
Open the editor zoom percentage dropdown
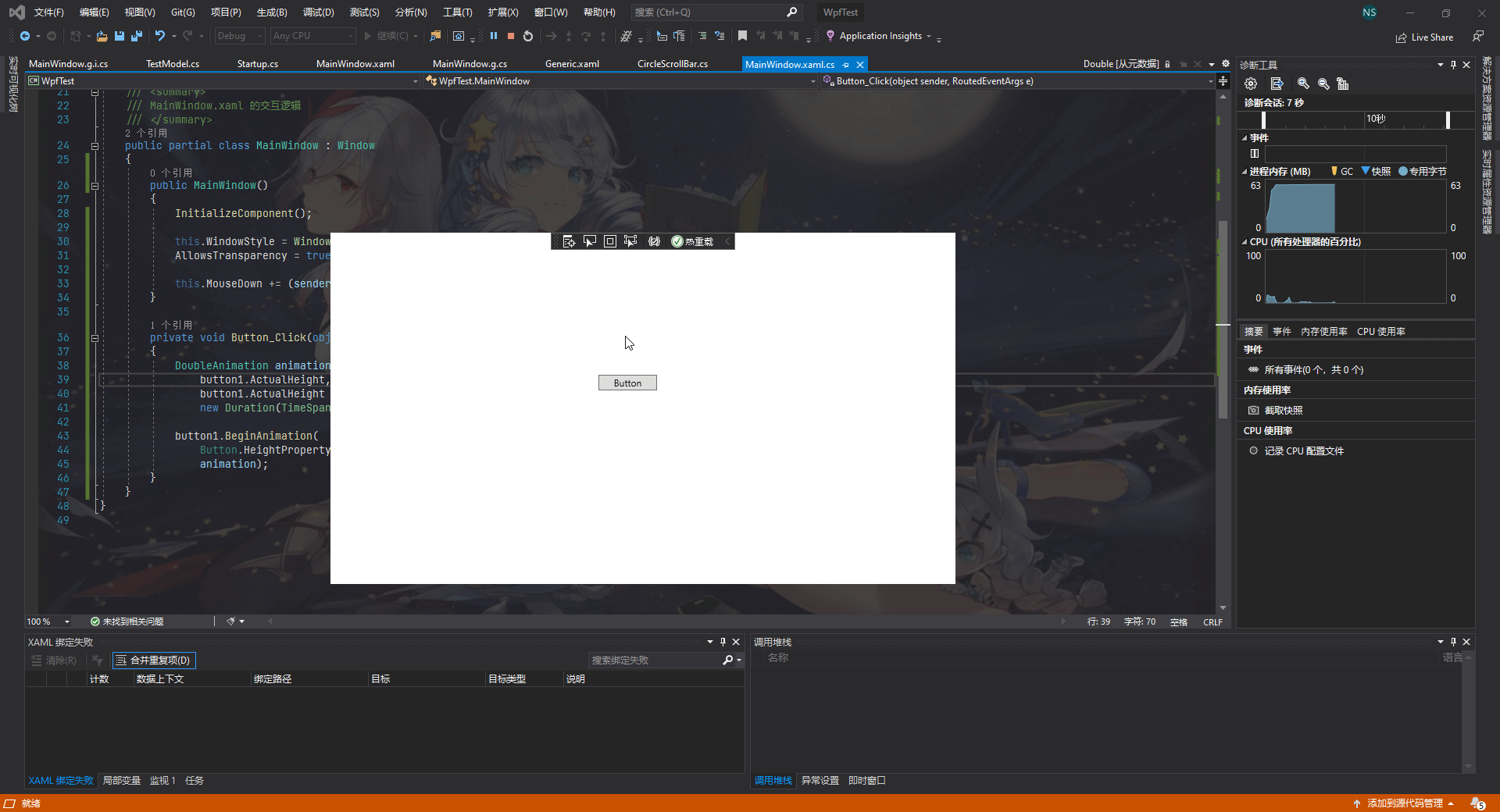click(x=47, y=621)
